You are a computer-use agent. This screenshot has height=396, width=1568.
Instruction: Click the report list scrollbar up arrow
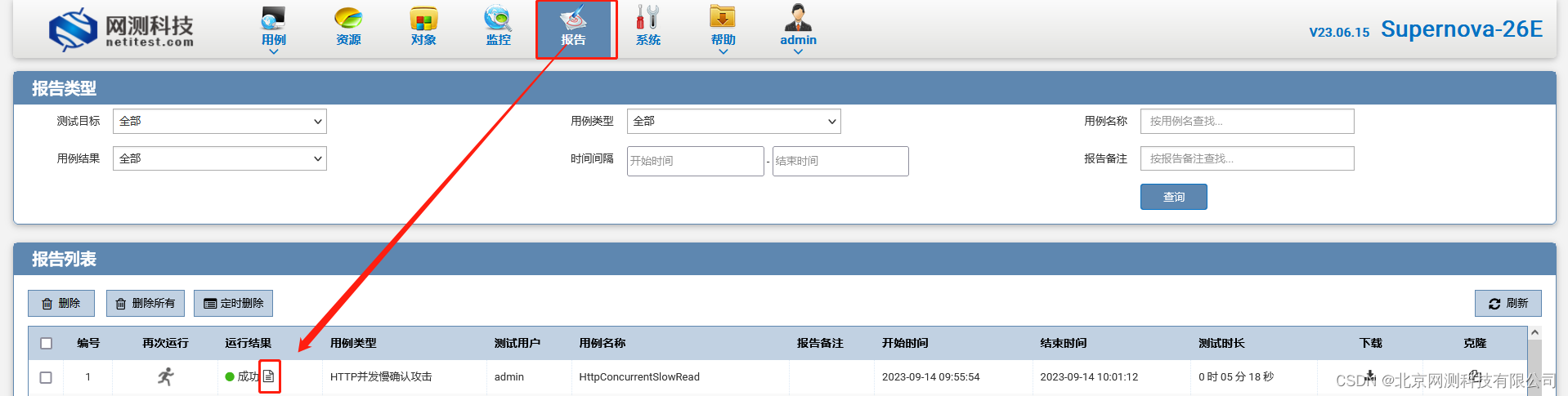[1534, 332]
